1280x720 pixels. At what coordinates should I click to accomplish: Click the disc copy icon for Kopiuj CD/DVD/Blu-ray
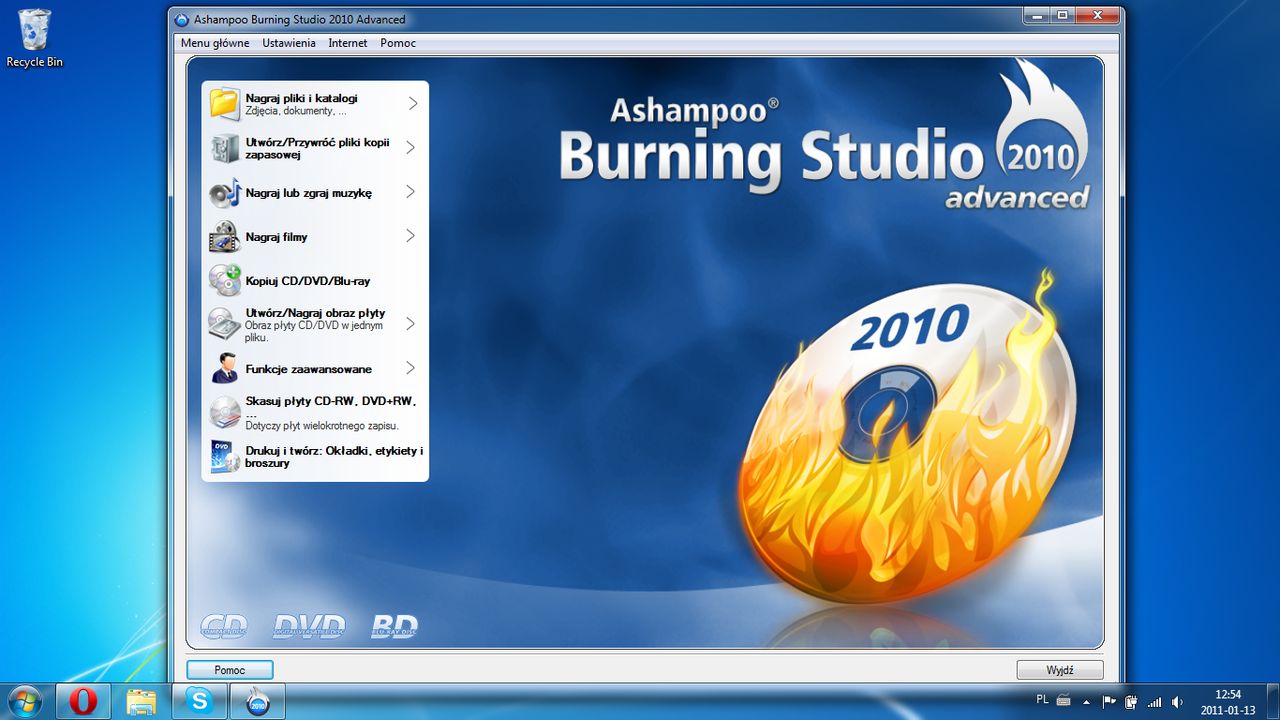point(224,281)
